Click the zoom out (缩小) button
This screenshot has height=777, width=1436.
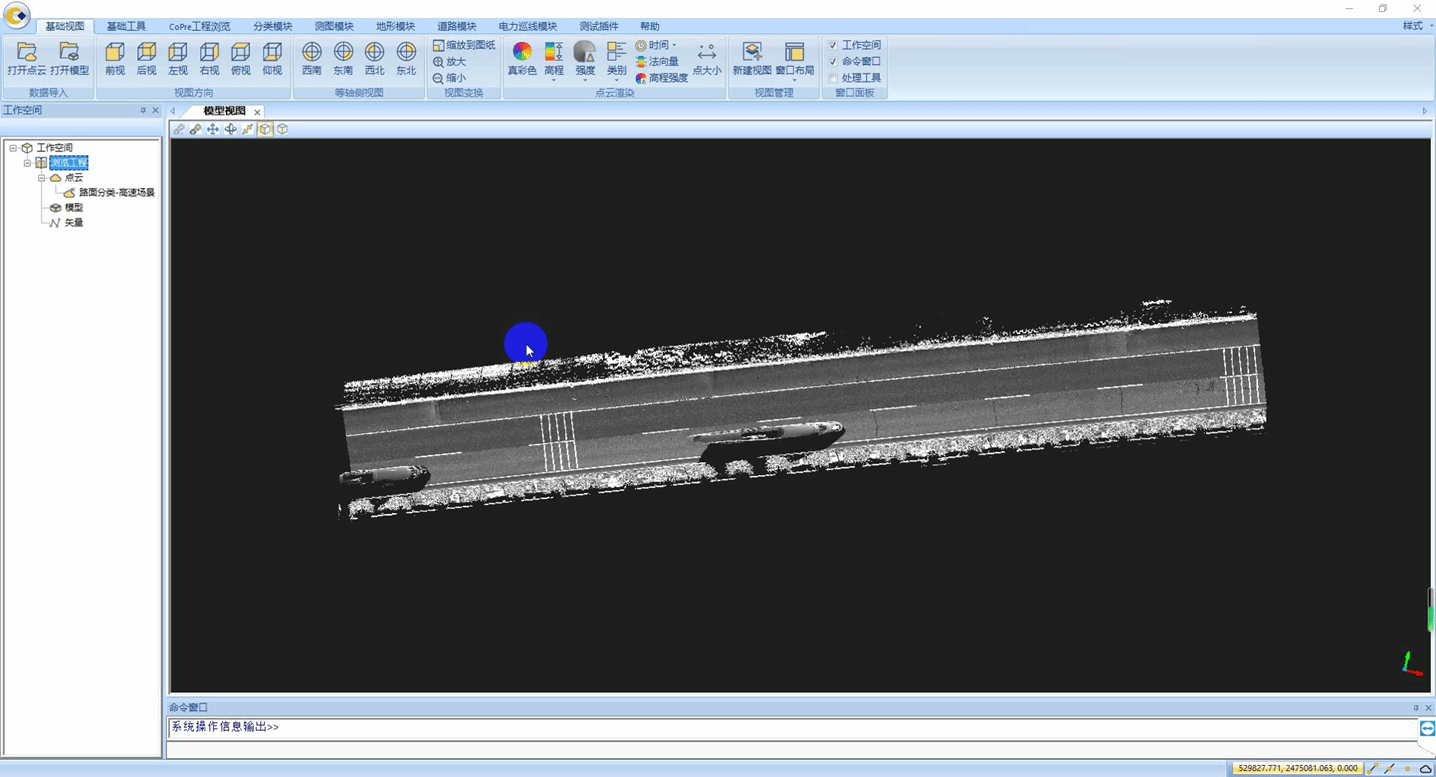(x=450, y=77)
